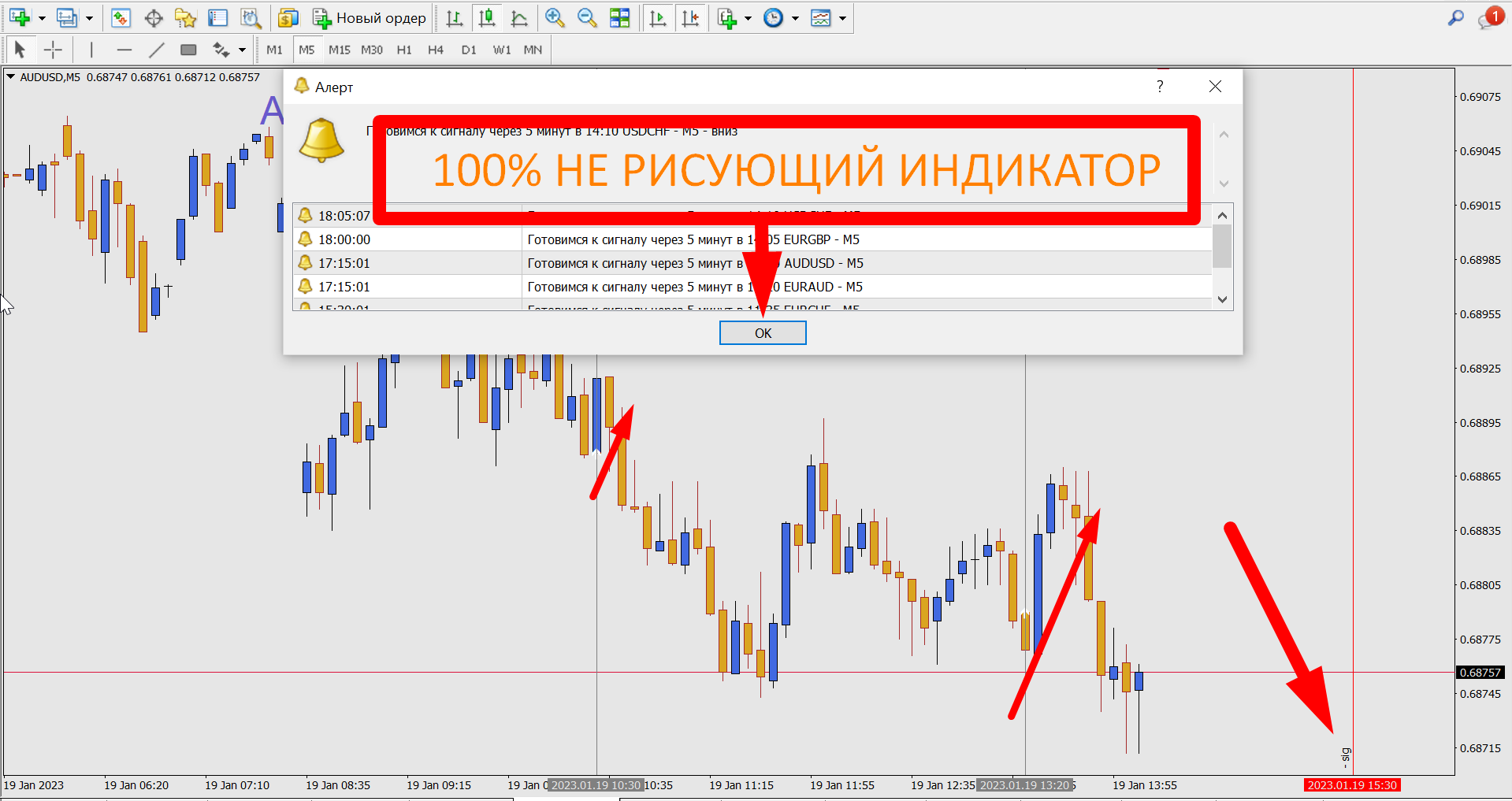1512x801 pixels.
Task: Open the Data Window crosshair icon
Action: pyautogui.click(x=154, y=17)
